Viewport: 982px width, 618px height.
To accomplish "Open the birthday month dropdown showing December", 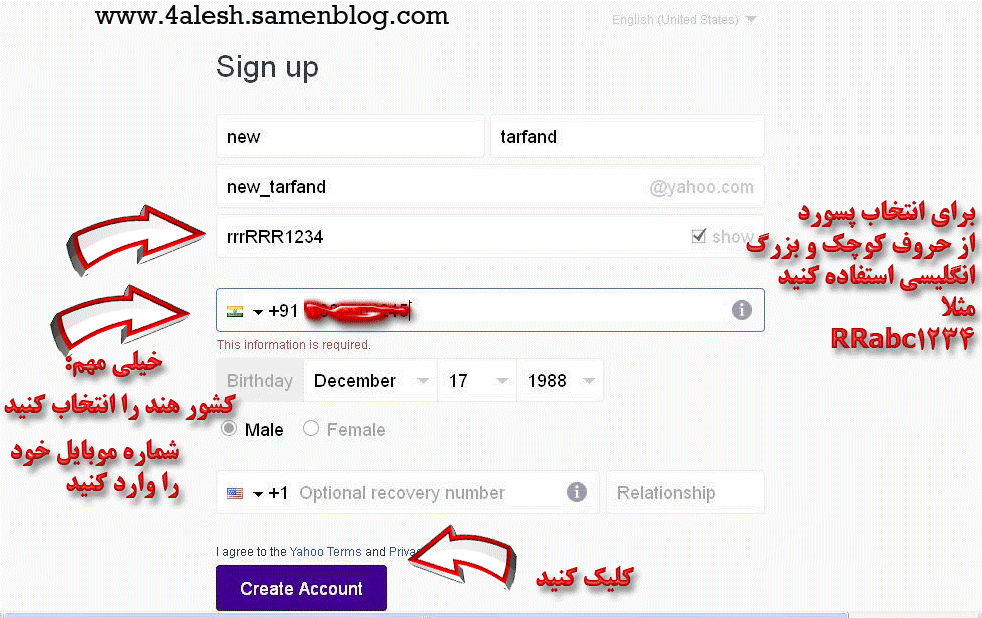I will [x=370, y=381].
